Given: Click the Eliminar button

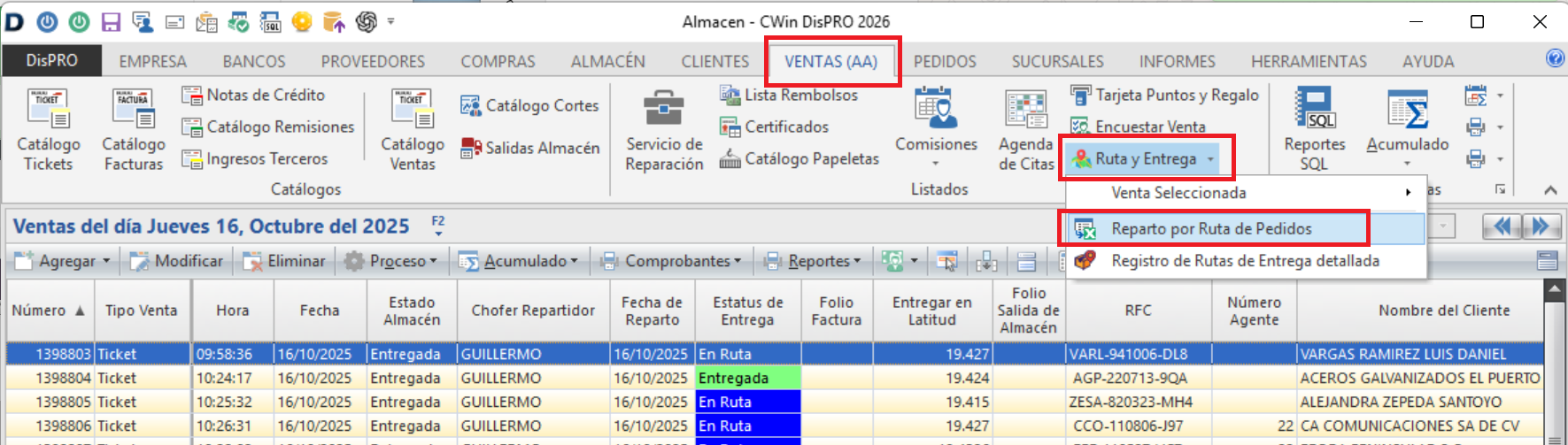Looking at the screenshot, I should (284, 261).
